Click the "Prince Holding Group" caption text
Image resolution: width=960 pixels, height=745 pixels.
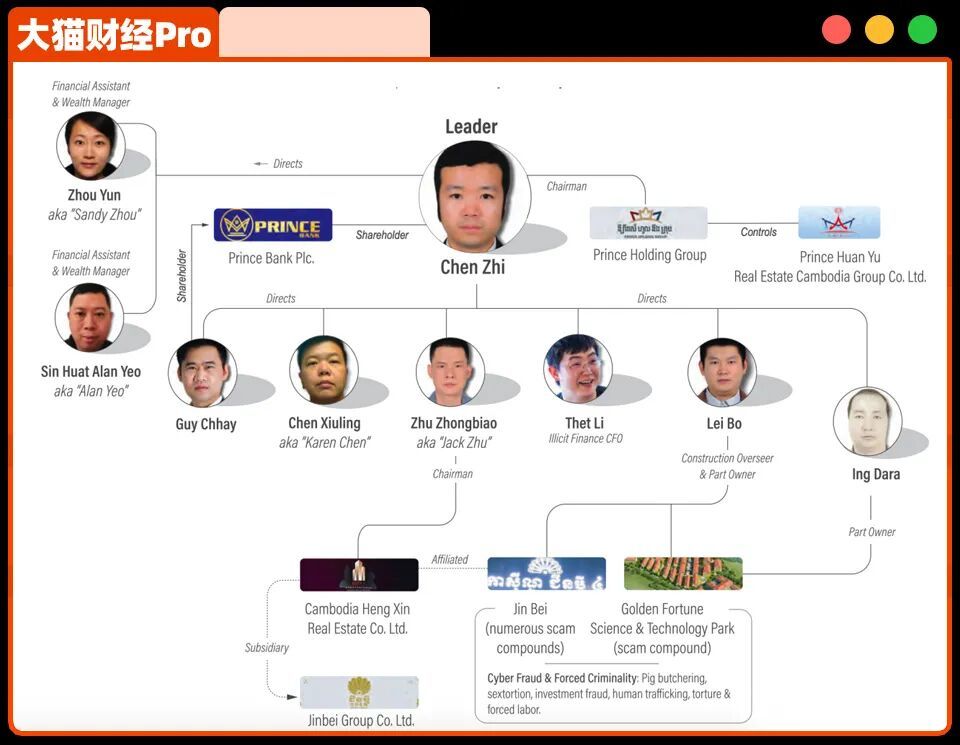[650, 255]
